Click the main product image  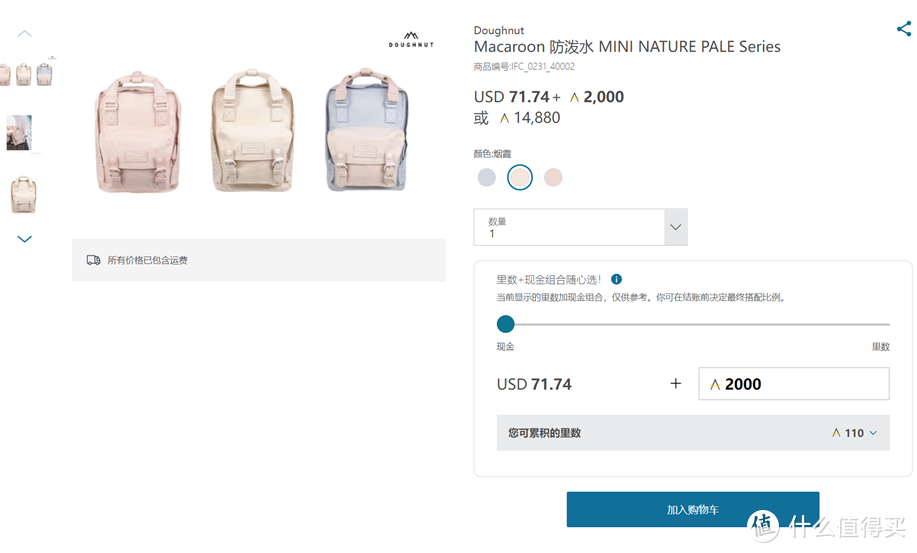tap(258, 130)
